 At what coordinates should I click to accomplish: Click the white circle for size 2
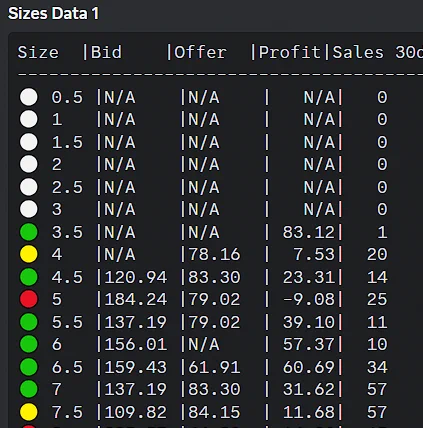29,164
